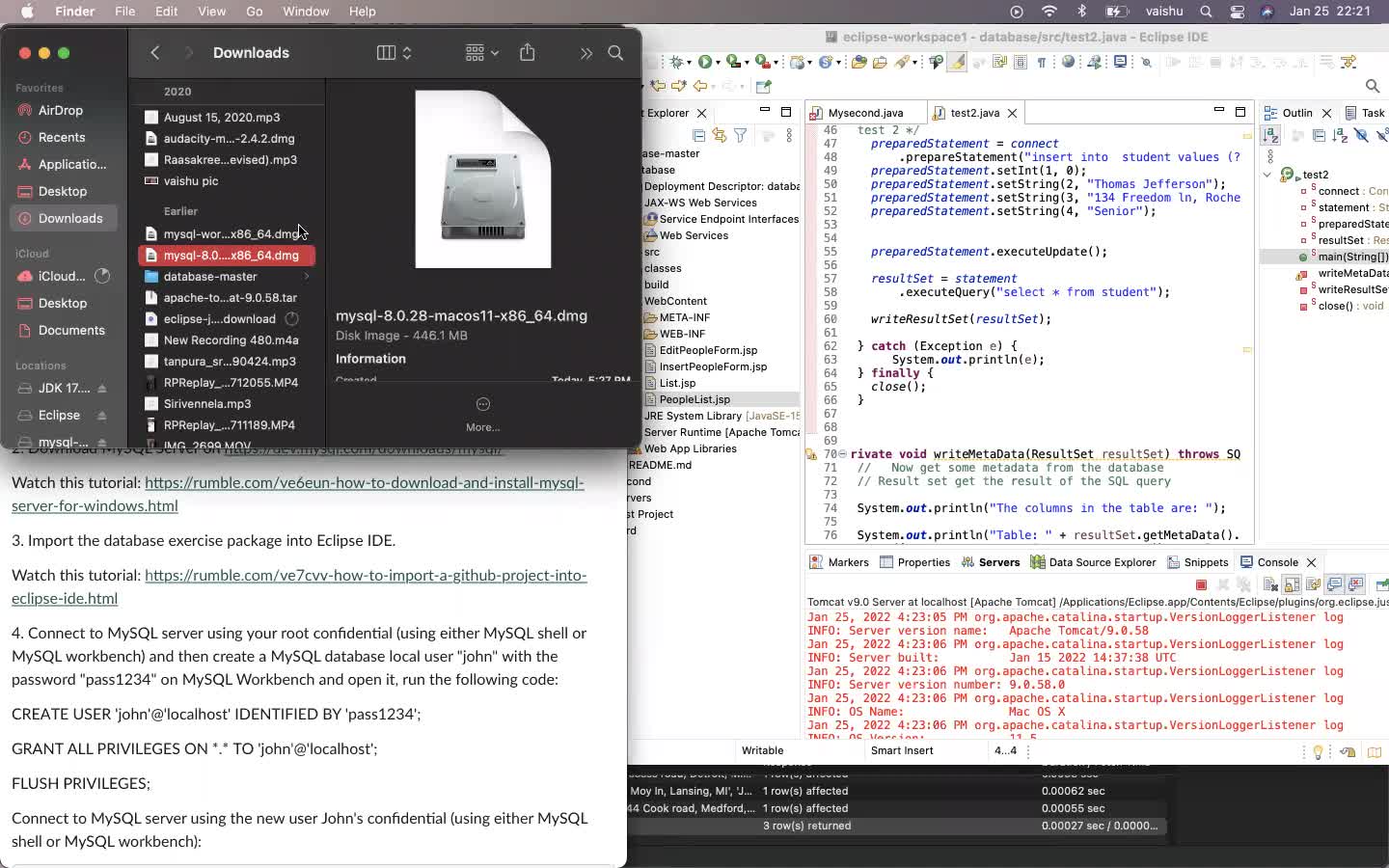Click the Debug bug icon in Eclipse toolbar
The width and height of the screenshot is (1389, 868).
pyautogui.click(x=678, y=62)
